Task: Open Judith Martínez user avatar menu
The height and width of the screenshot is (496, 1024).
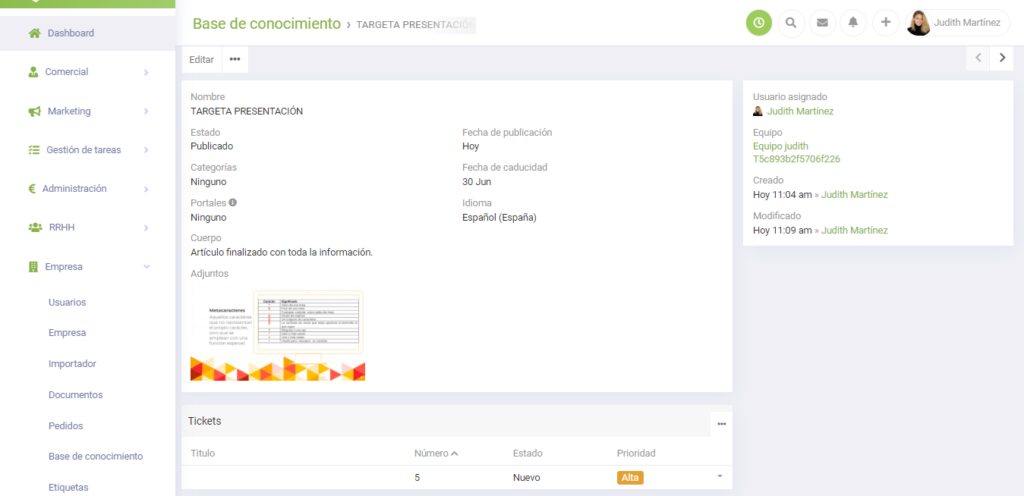Action: point(957,22)
